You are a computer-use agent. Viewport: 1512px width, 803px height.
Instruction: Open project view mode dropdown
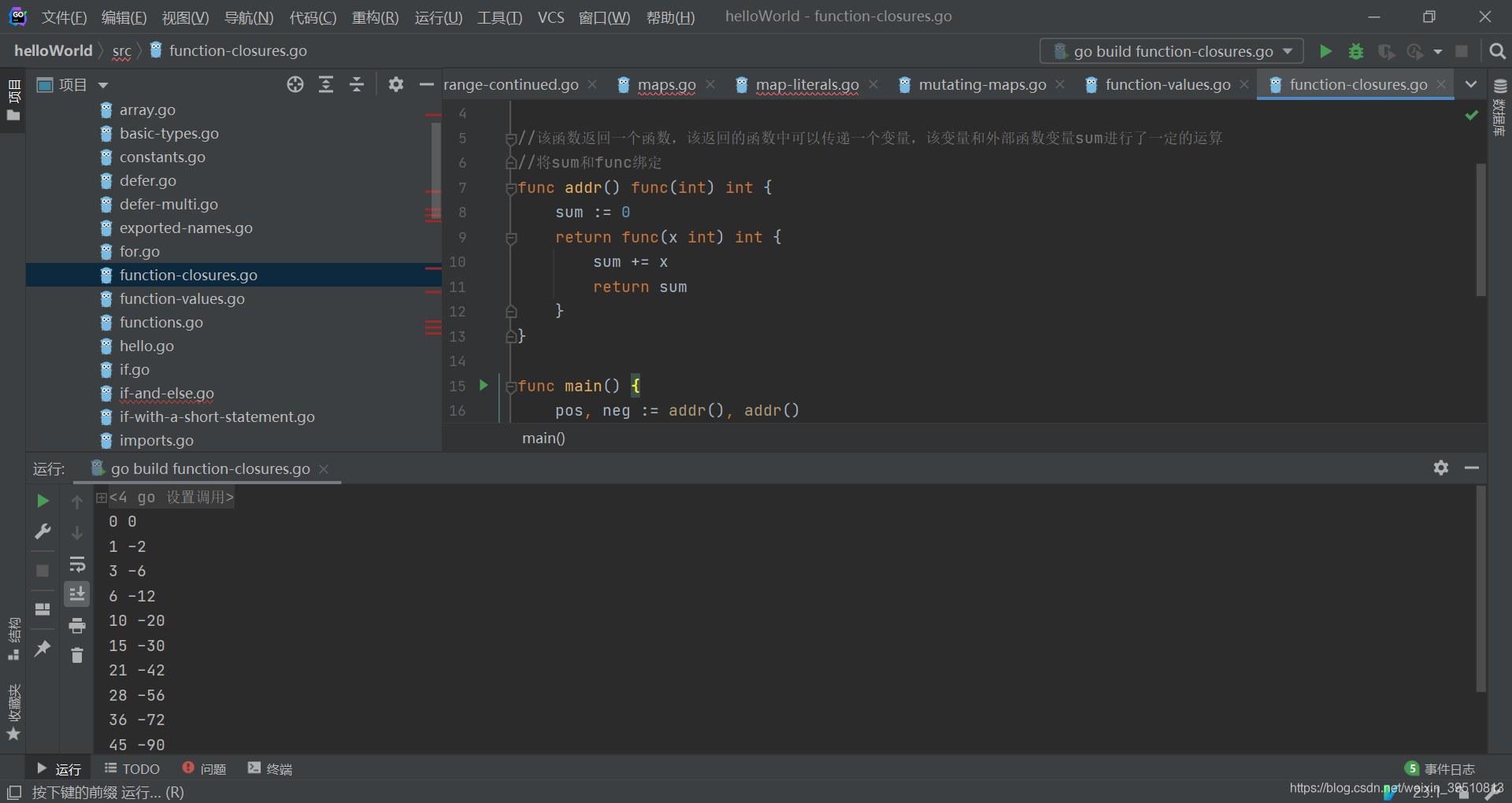[103, 85]
